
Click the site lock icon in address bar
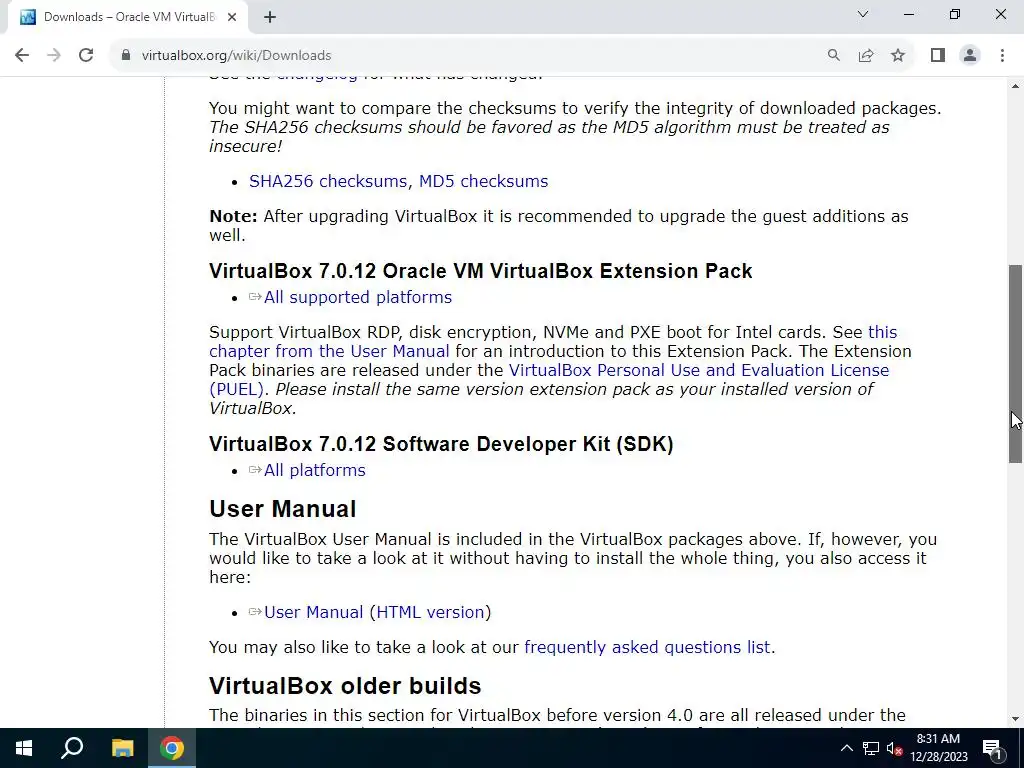click(126, 56)
